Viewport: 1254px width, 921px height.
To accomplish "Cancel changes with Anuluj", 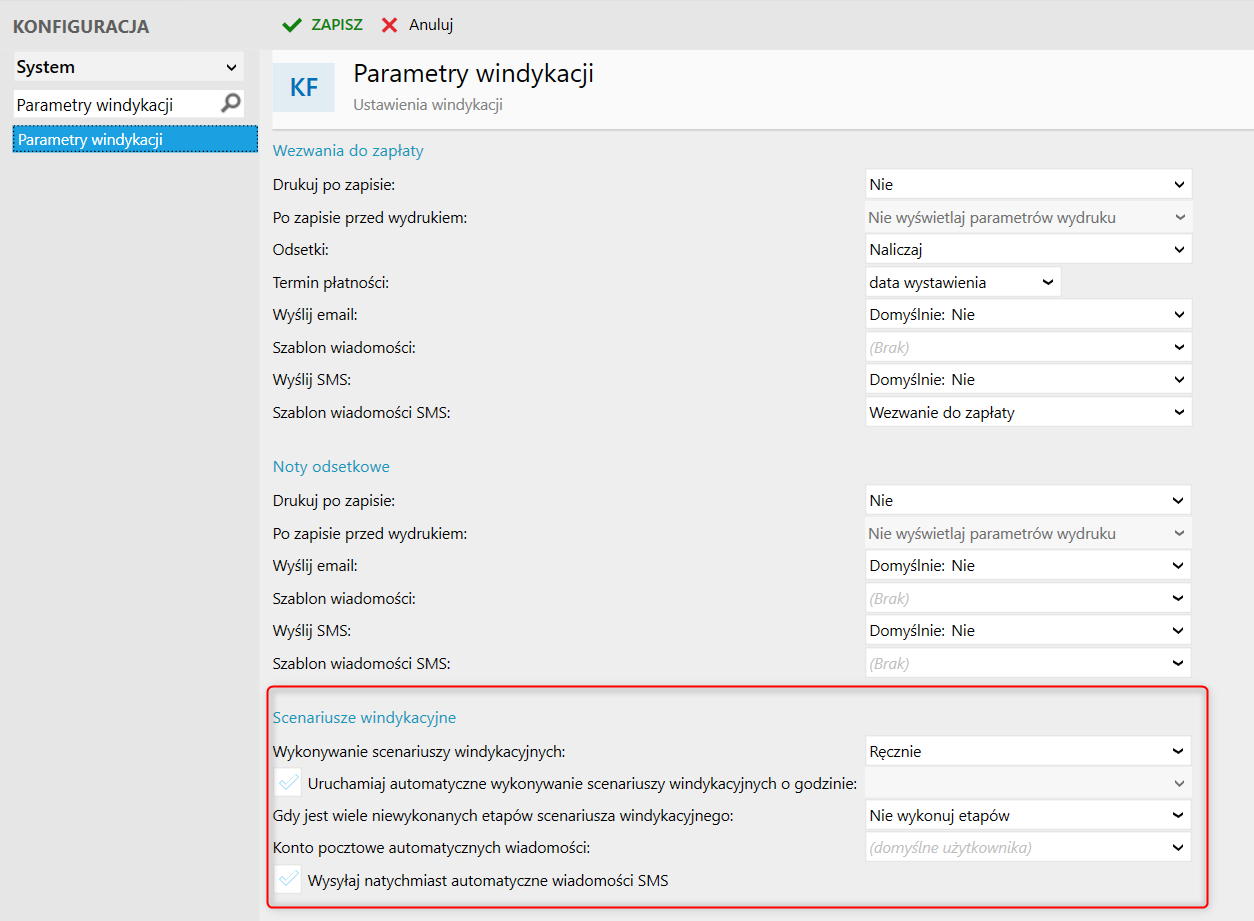I will coord(417,25).
